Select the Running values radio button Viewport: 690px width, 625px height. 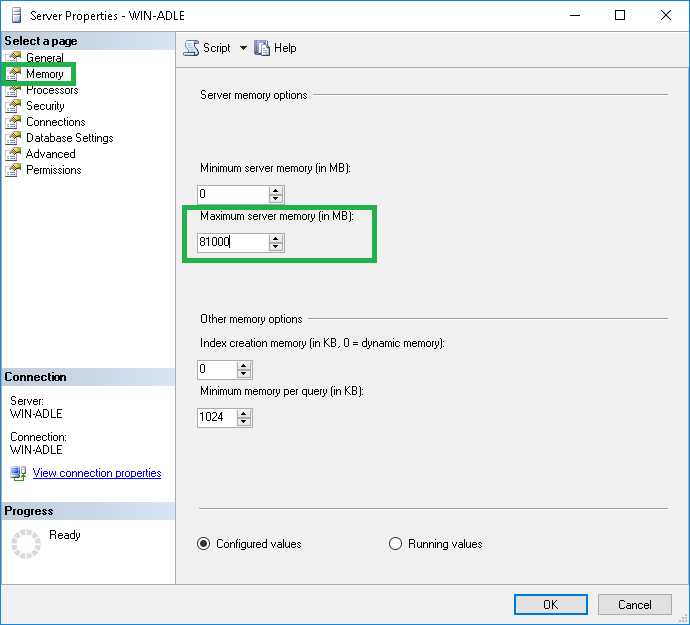click(396, 544)
